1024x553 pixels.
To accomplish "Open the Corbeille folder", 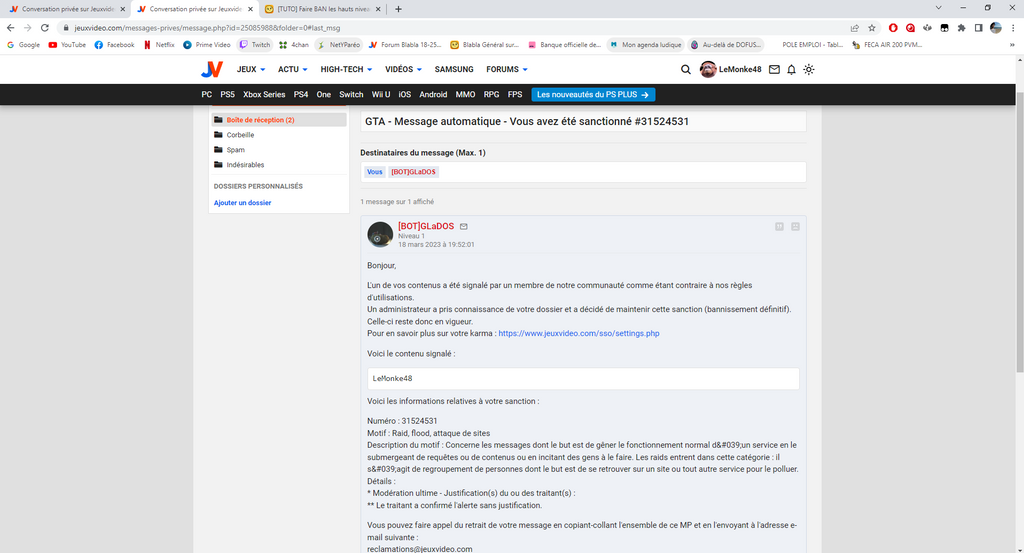I will click(240, 135).
